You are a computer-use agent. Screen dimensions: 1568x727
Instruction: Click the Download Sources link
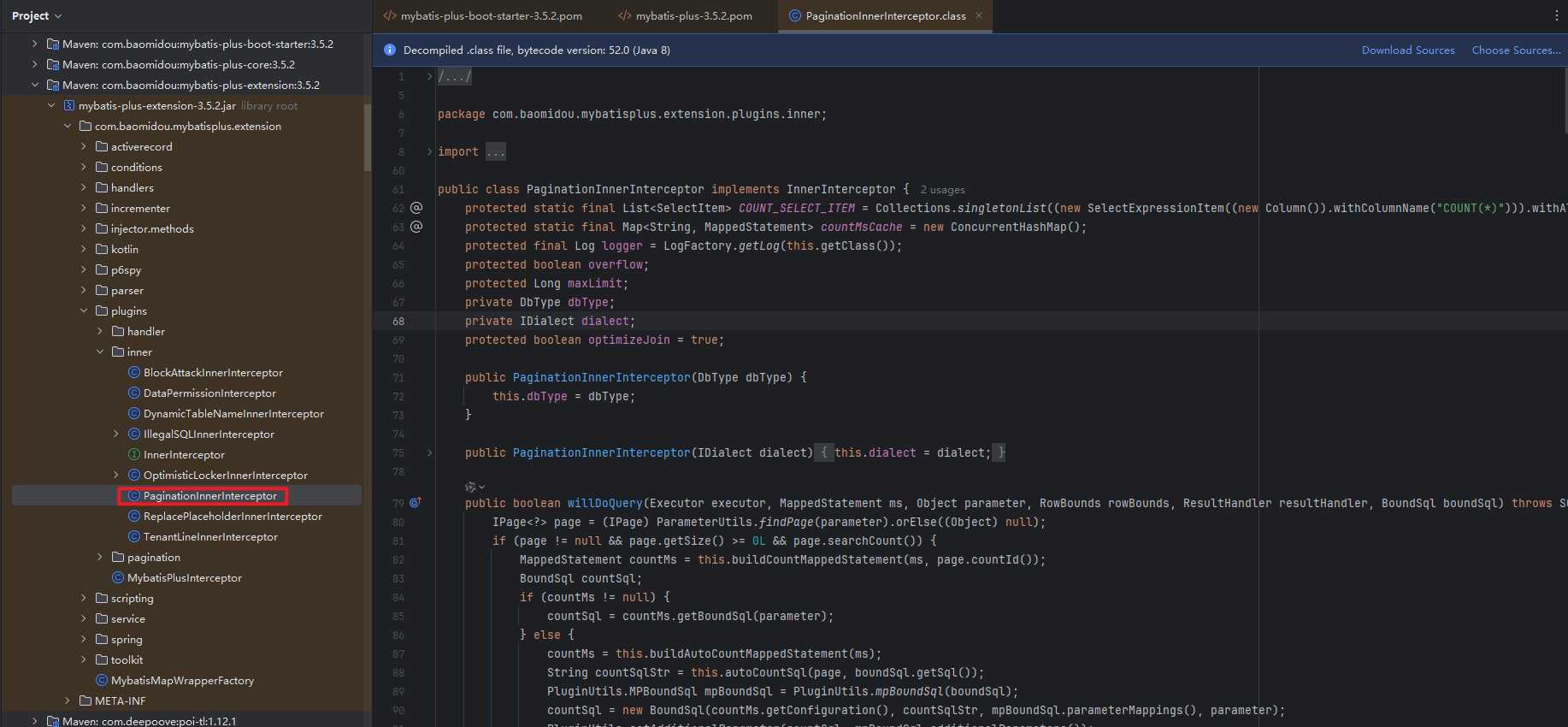1407,50
